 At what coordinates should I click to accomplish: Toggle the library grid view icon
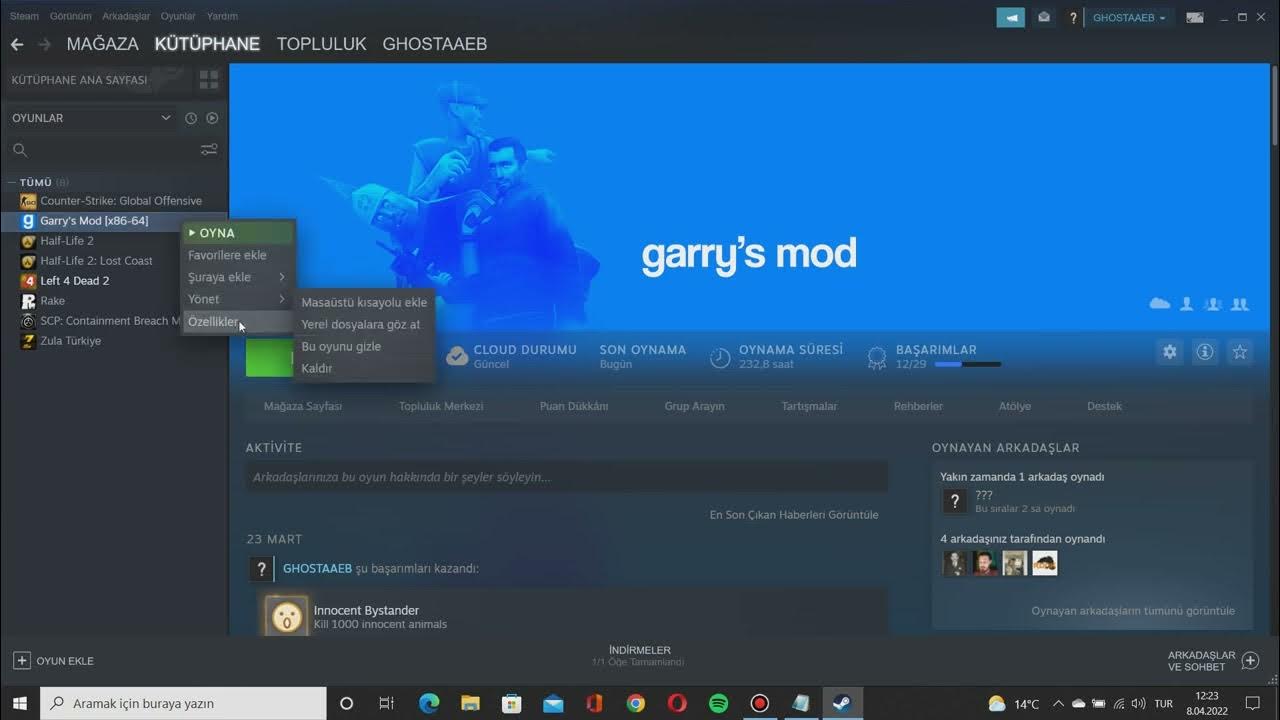(x=209, y=80)
